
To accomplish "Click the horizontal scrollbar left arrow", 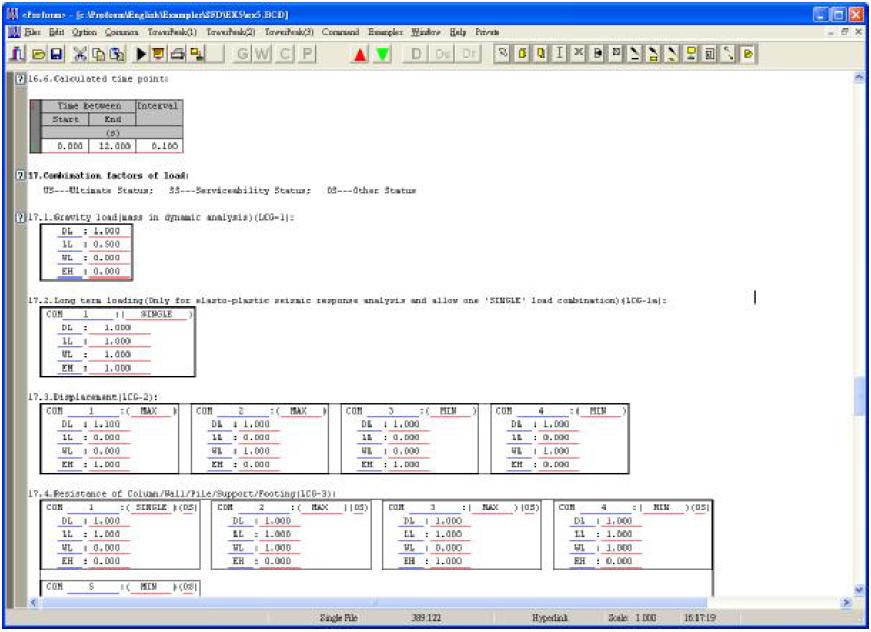I will click(33, 602).
